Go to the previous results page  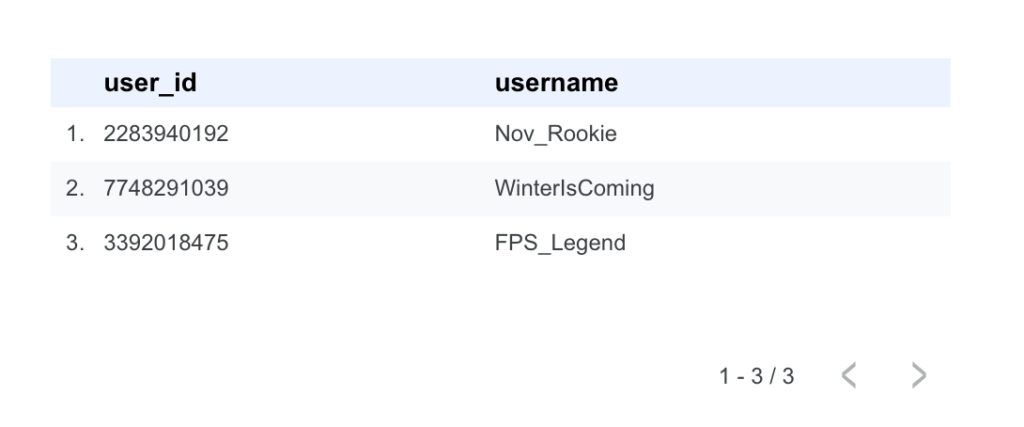coord(849,376)
